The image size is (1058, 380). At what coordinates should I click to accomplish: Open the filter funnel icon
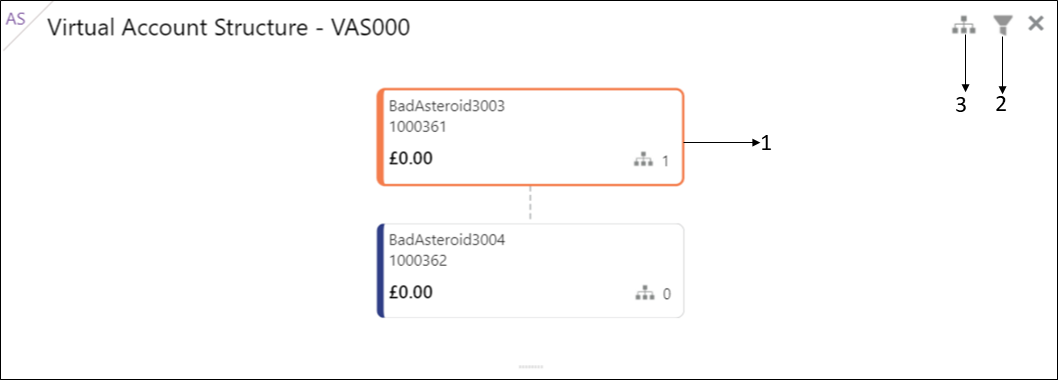click(x=1003, y=26)
